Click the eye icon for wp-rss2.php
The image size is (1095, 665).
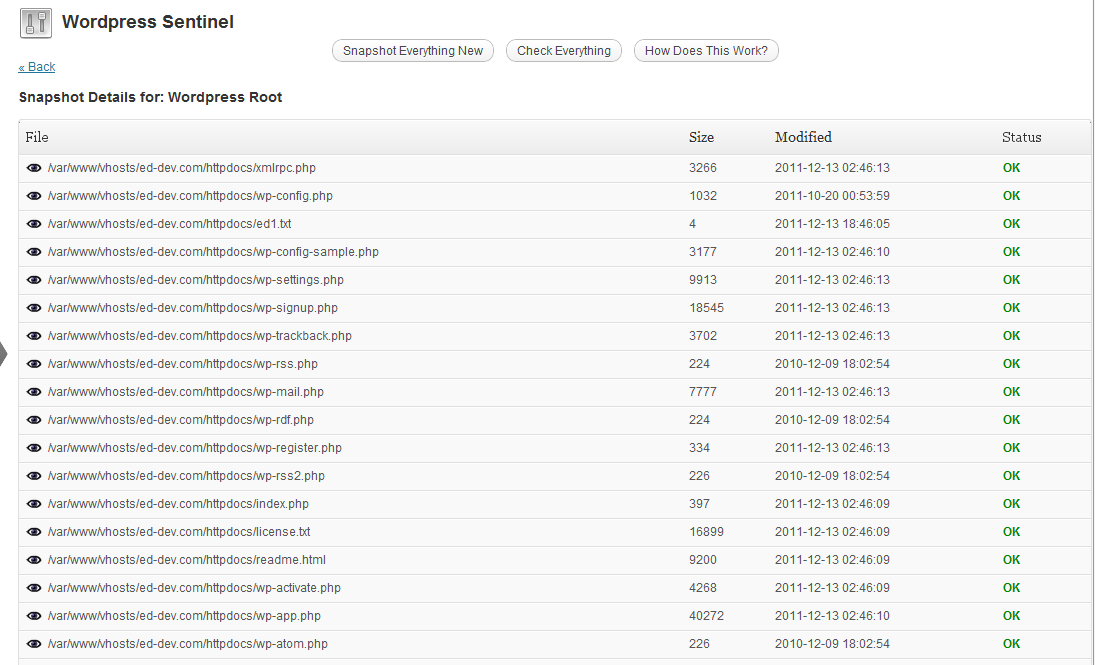pyautogui.click(x=34, y=476)
